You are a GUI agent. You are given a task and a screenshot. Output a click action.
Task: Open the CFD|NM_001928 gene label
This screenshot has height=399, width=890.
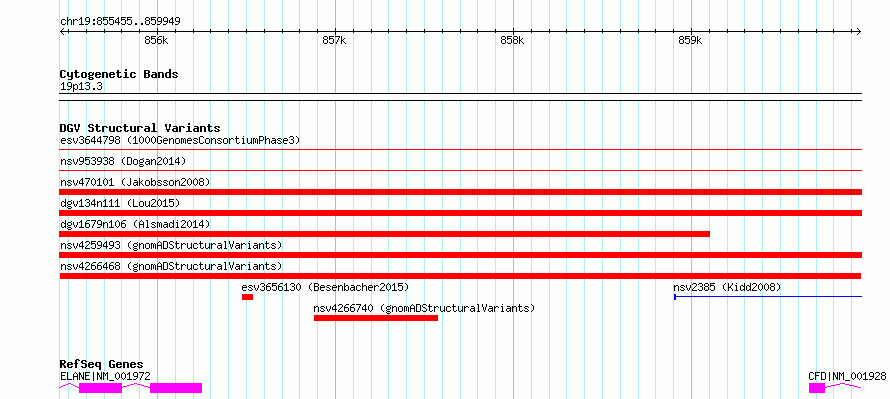click(847, 376)
